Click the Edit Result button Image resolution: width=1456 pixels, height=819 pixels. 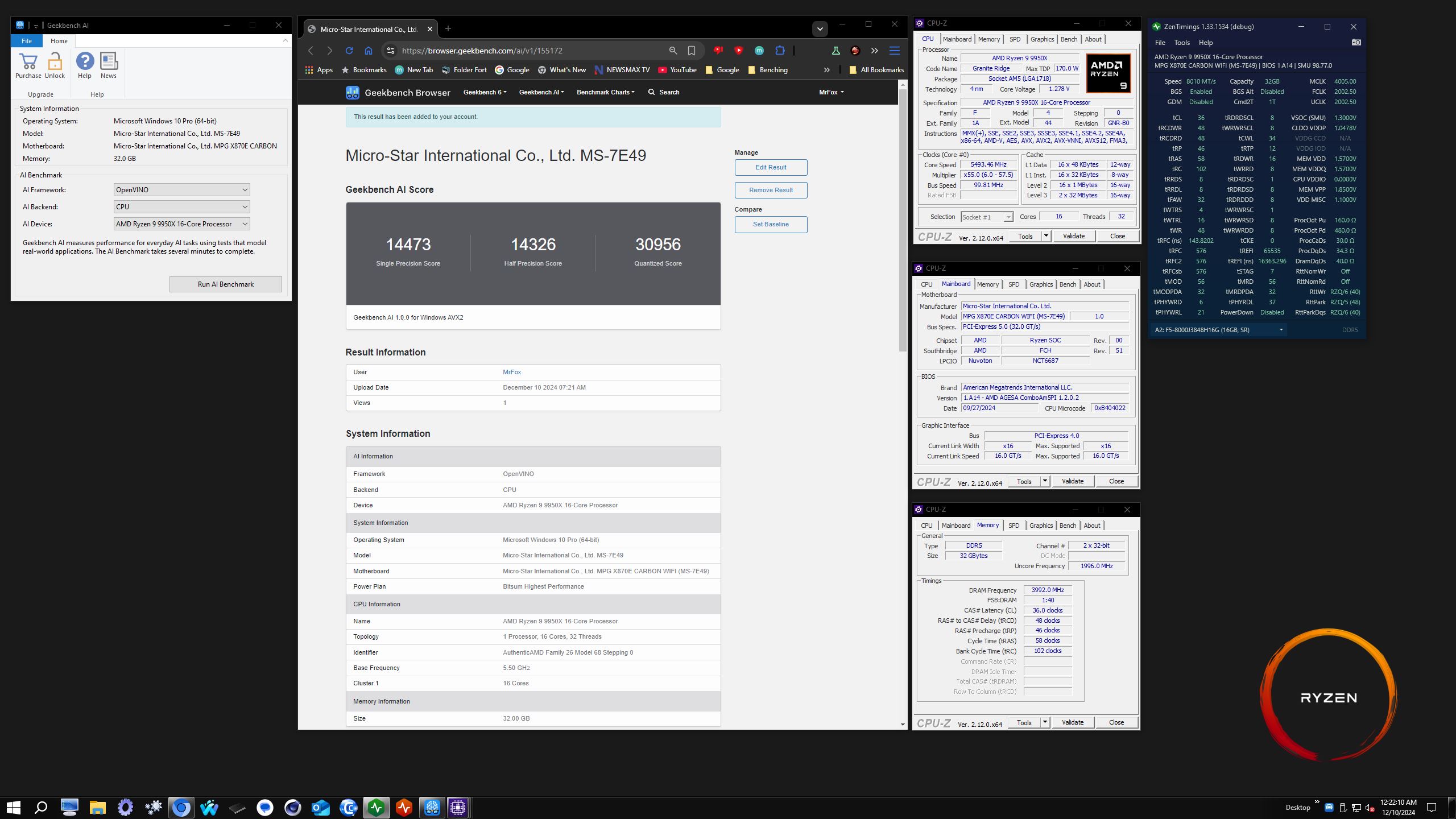771,167
